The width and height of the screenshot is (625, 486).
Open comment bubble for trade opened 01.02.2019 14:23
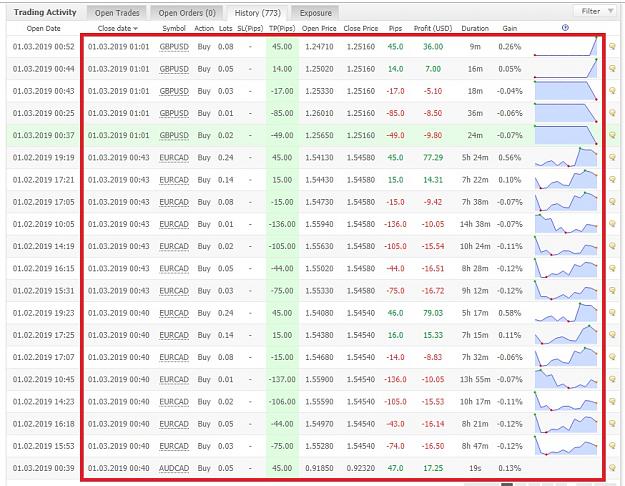click(x=613, y=401)
